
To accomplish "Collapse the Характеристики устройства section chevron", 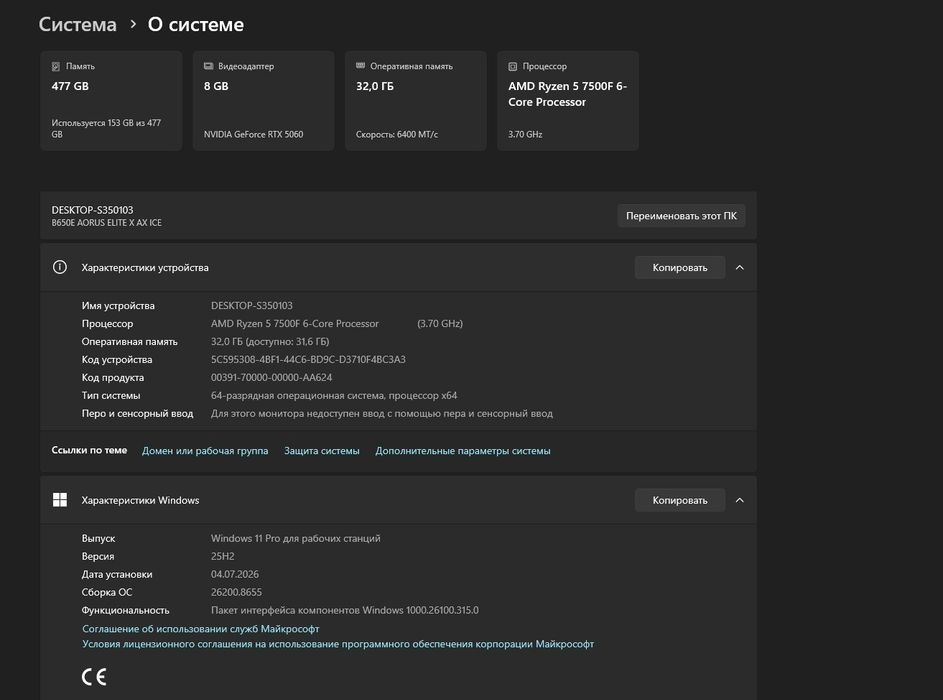I will pos(740,268).
